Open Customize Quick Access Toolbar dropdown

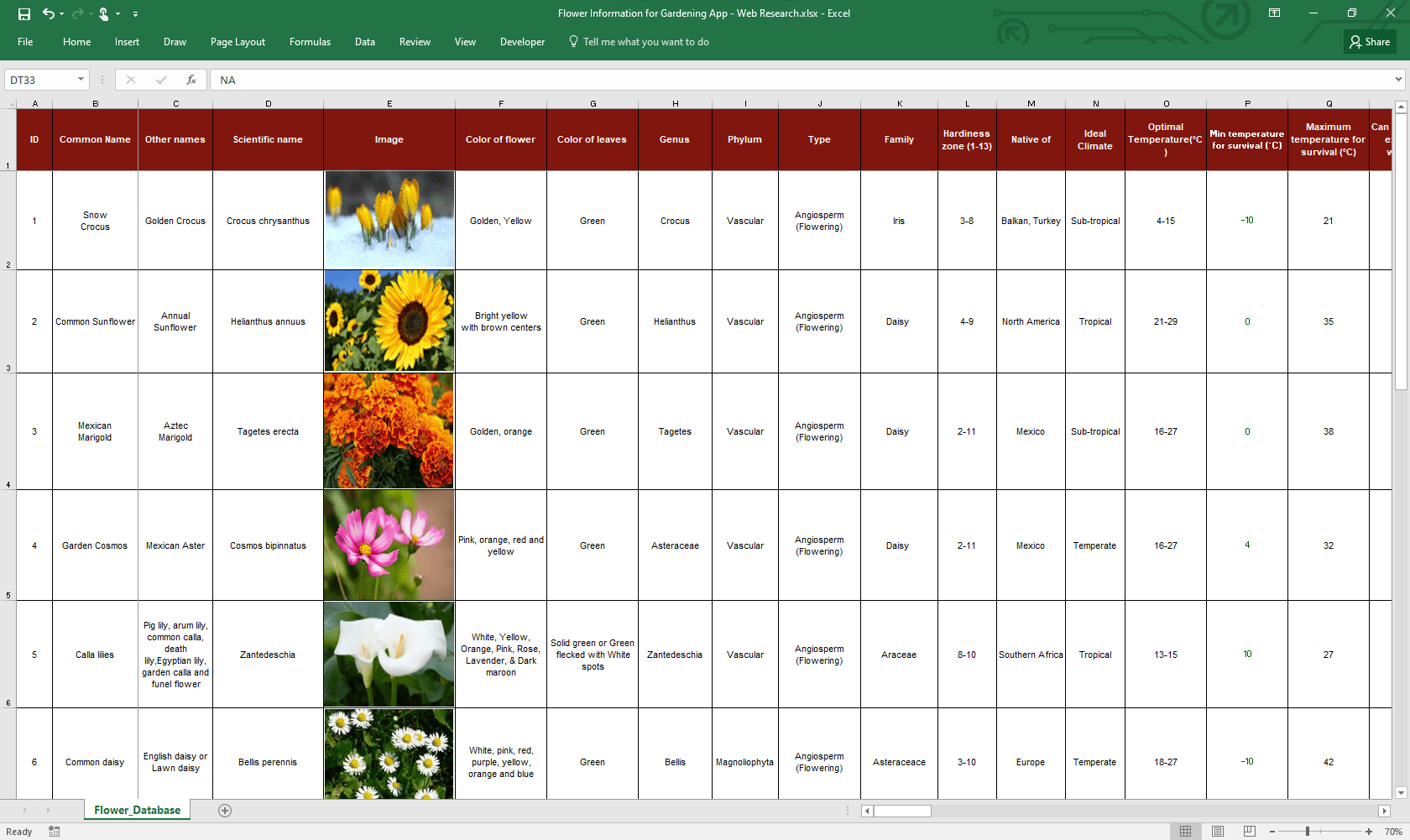click(x=135, y=13)
